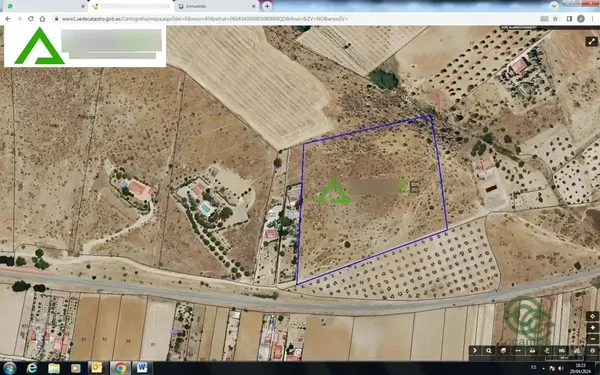The width and height of the screenshot is (600, 375).
Task: Open File Explorer from taskbar
Action: [54, 368]
